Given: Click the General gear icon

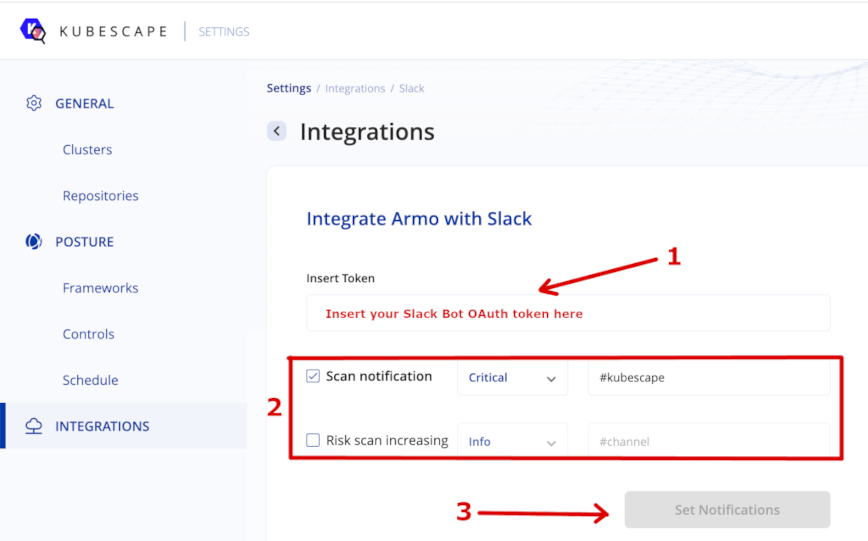Looking at the screenshot, I should [x=34, y=103].
